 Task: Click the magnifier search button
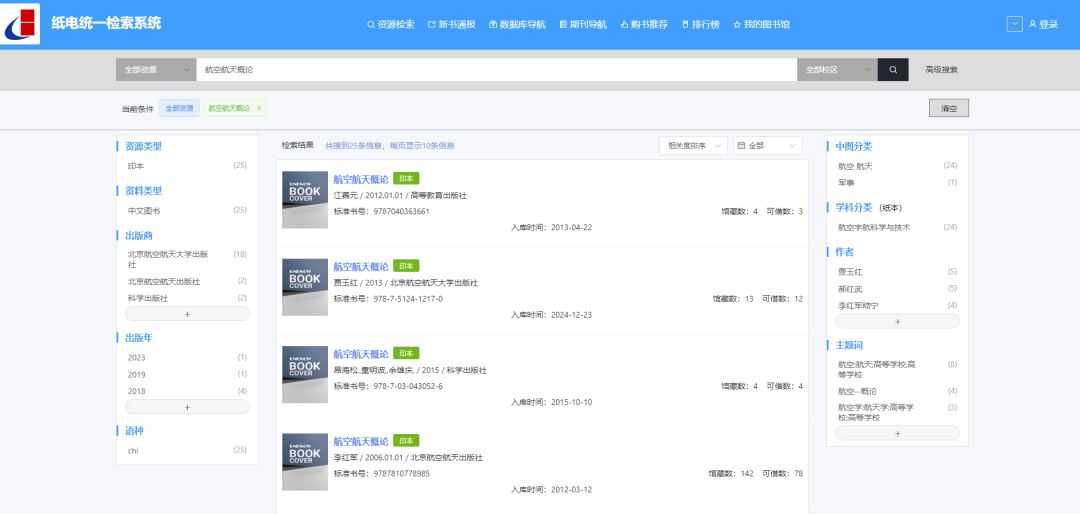[x=892, y=70]
